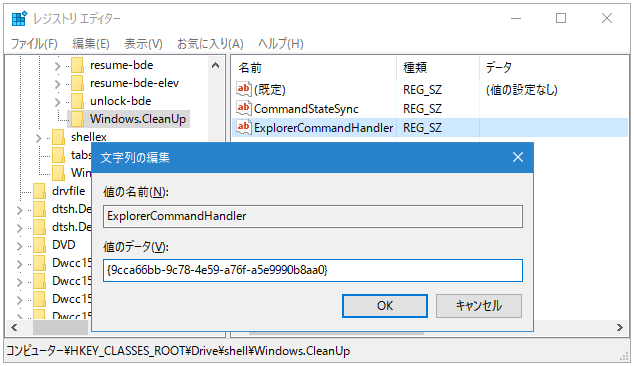Image resolution: width=634 pixels, height=366 pixels.
Task: Open the 編集(E) menu
Action: 91,44
